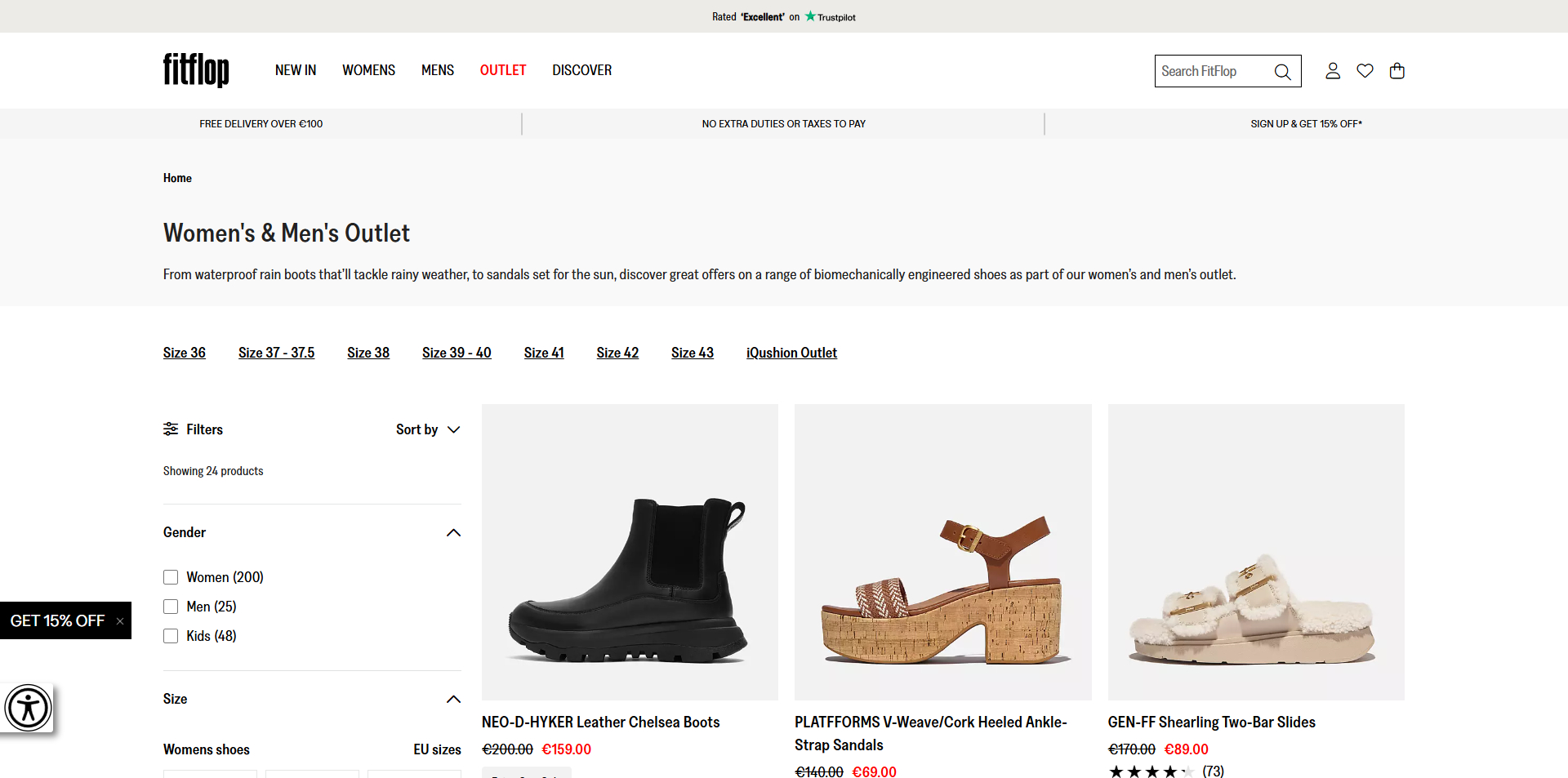Select the Size 36 link
The width and height of the screenshot is (1568, 778).
185,353
